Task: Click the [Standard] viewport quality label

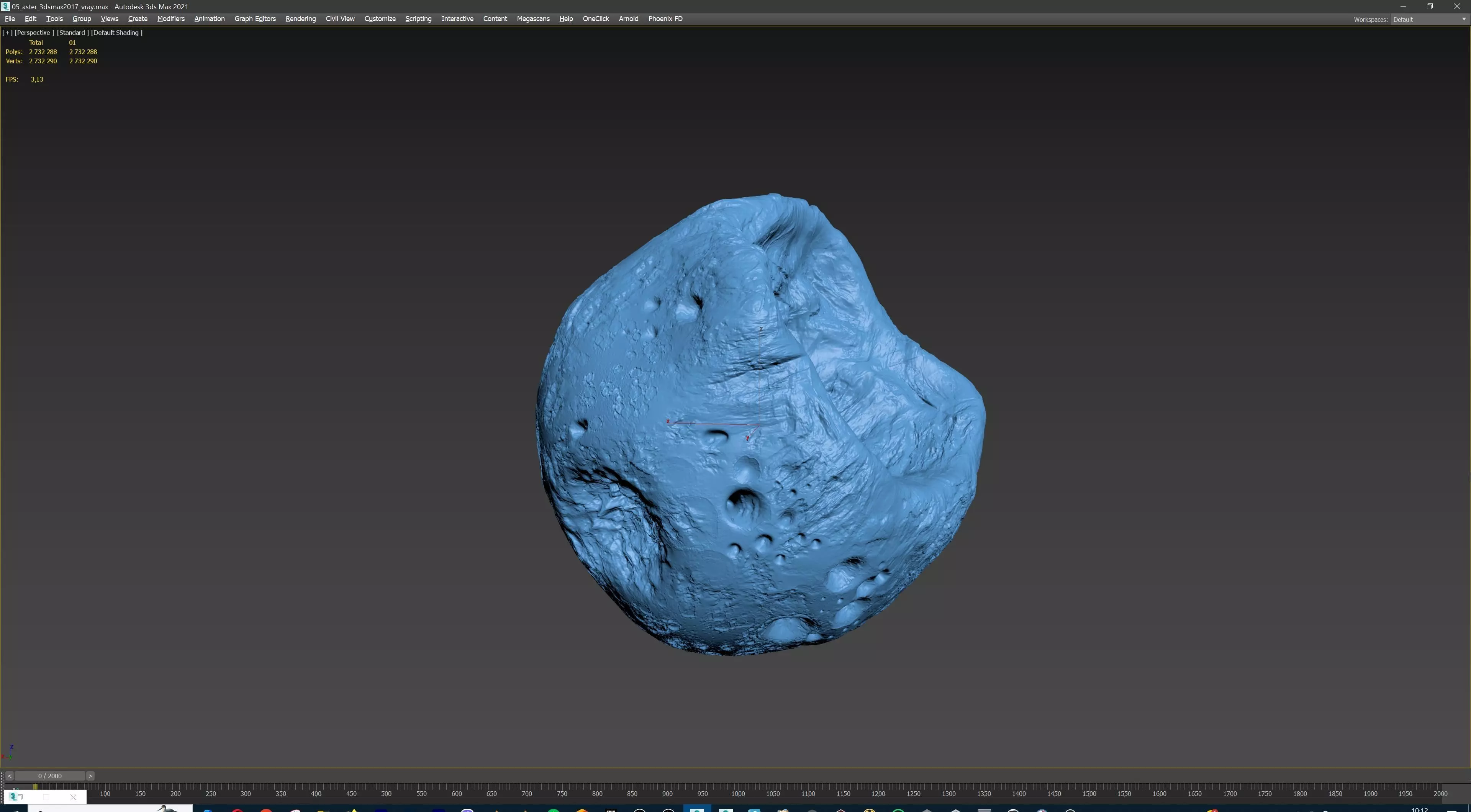Action: (x=72, y=33)
